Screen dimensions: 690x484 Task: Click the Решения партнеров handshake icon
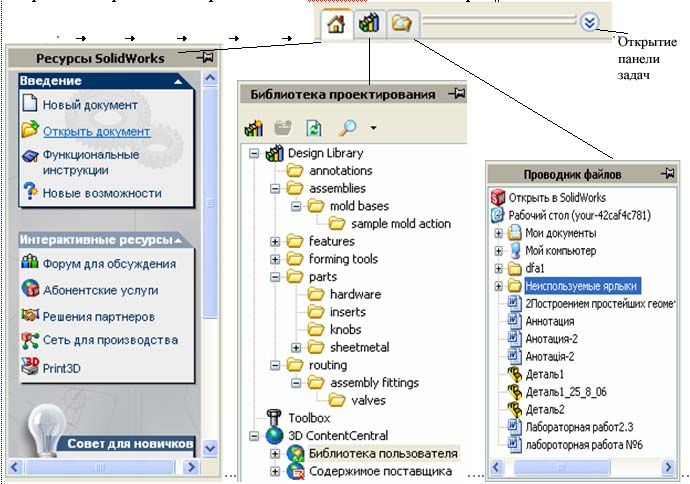click(x=30, y=315)
